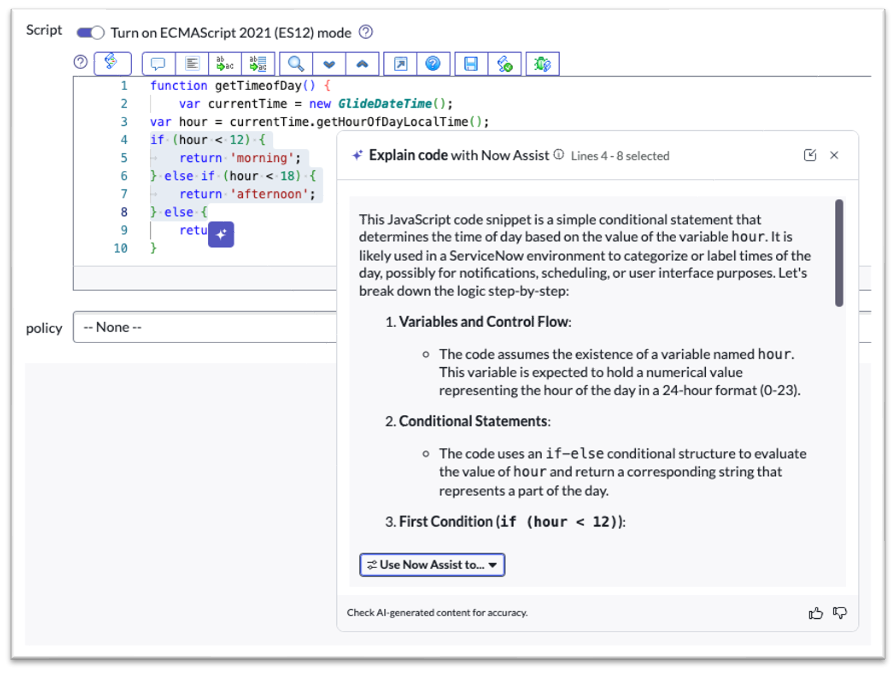The image size is (896, 674).
Task: Click the explanation panel scrollbar
Action: (x=839, y=253)
